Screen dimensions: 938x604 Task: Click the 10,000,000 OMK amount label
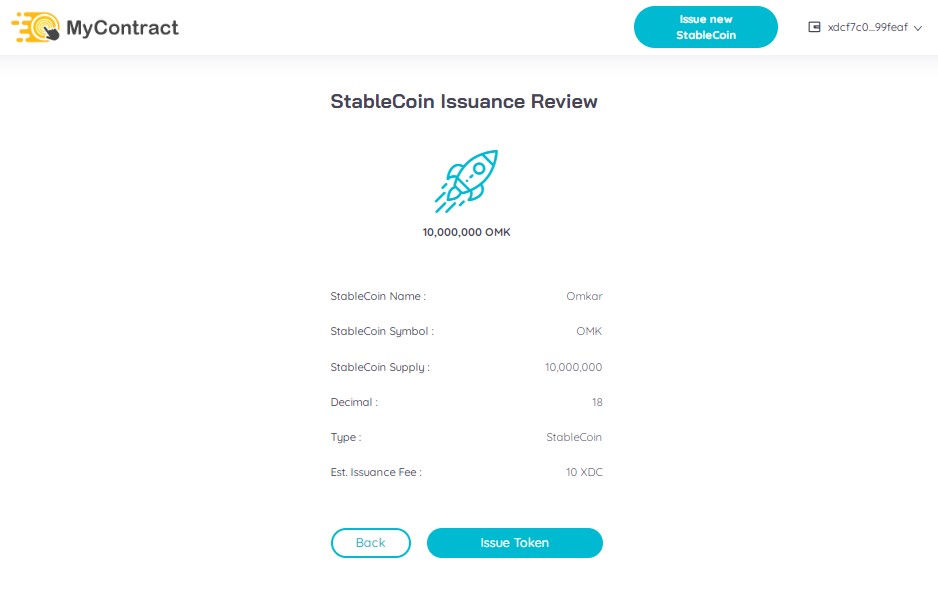click(467, 232)
